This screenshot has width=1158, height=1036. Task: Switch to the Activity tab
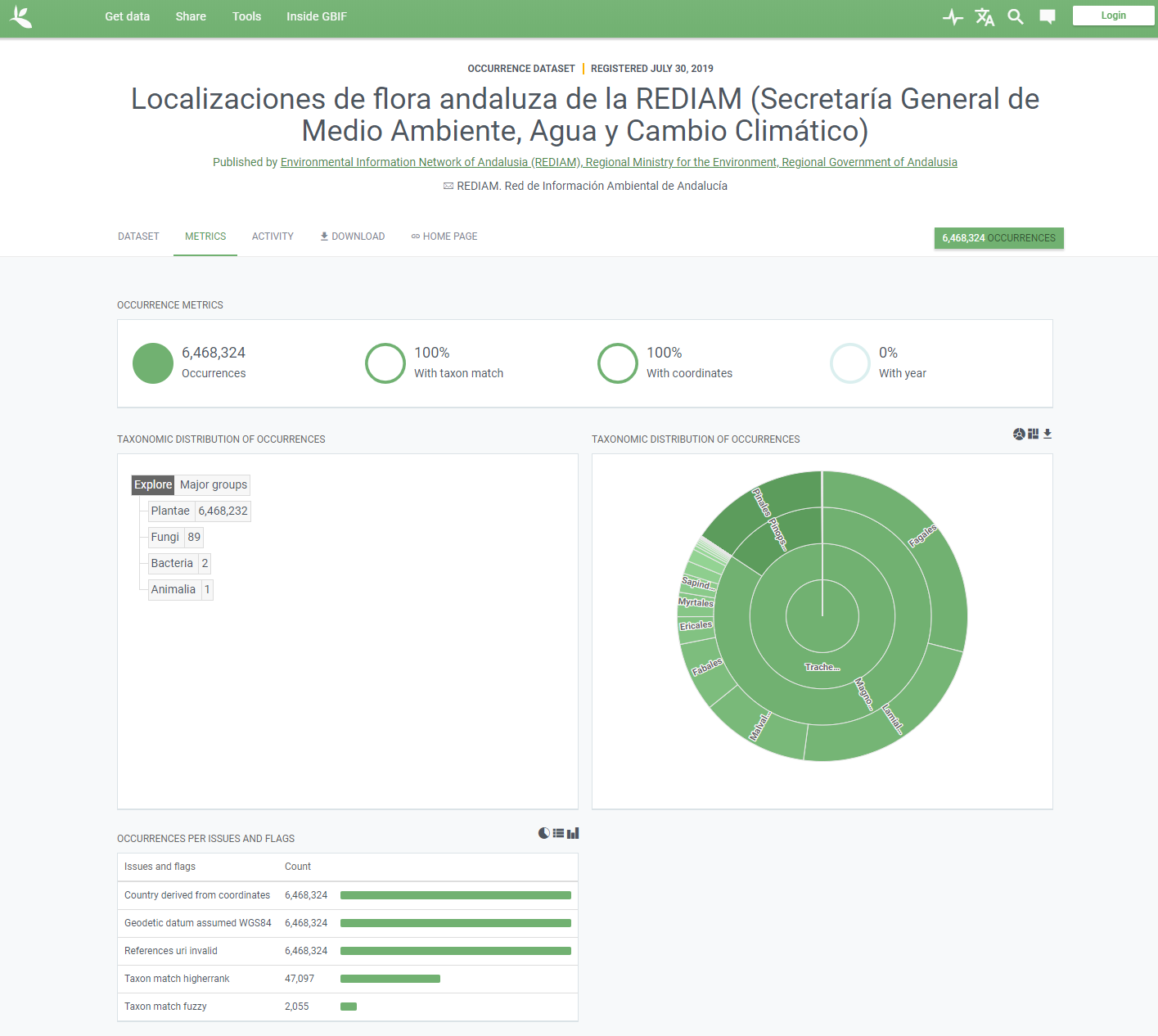tap(273, 236)
